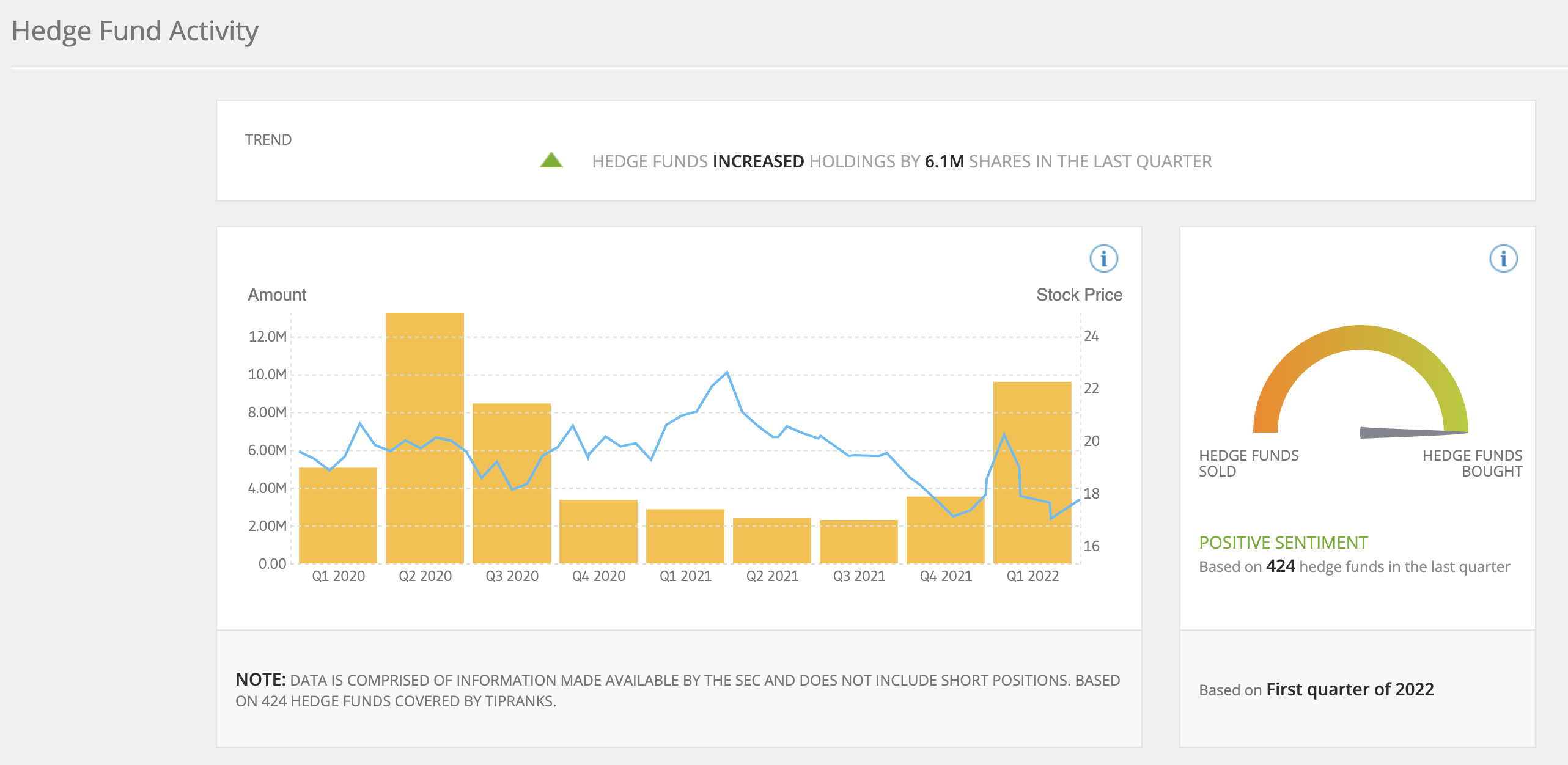
Task: Click the orange-to-green sentiment gauge arc
Action: (x=1361, y=337)
